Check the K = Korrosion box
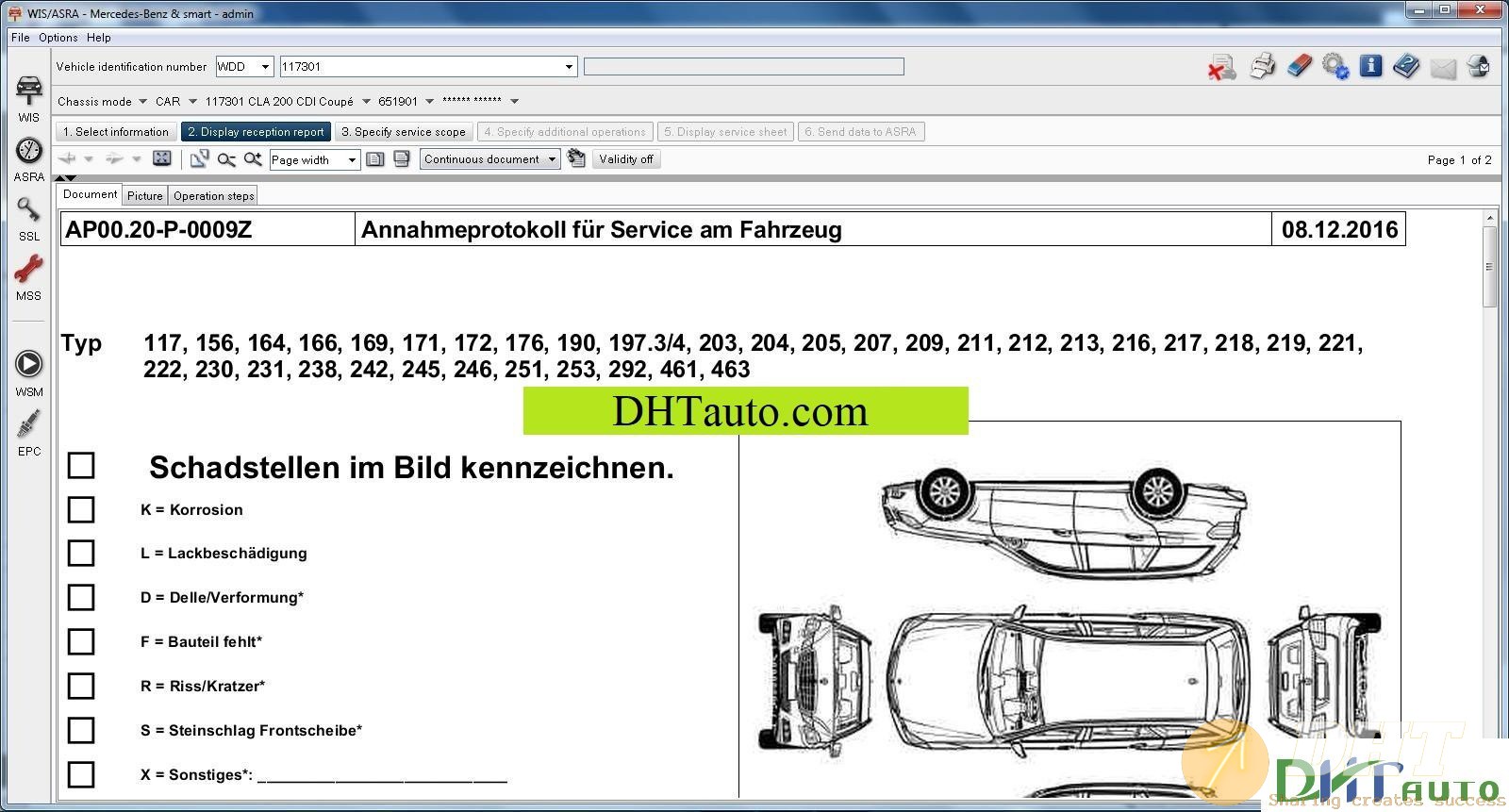 81,509
